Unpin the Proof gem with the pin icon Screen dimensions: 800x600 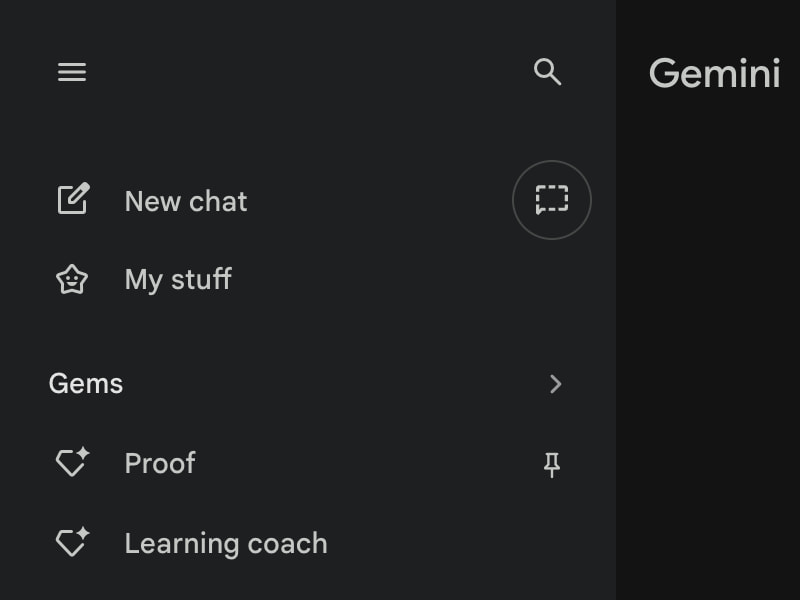pos(552,464)
